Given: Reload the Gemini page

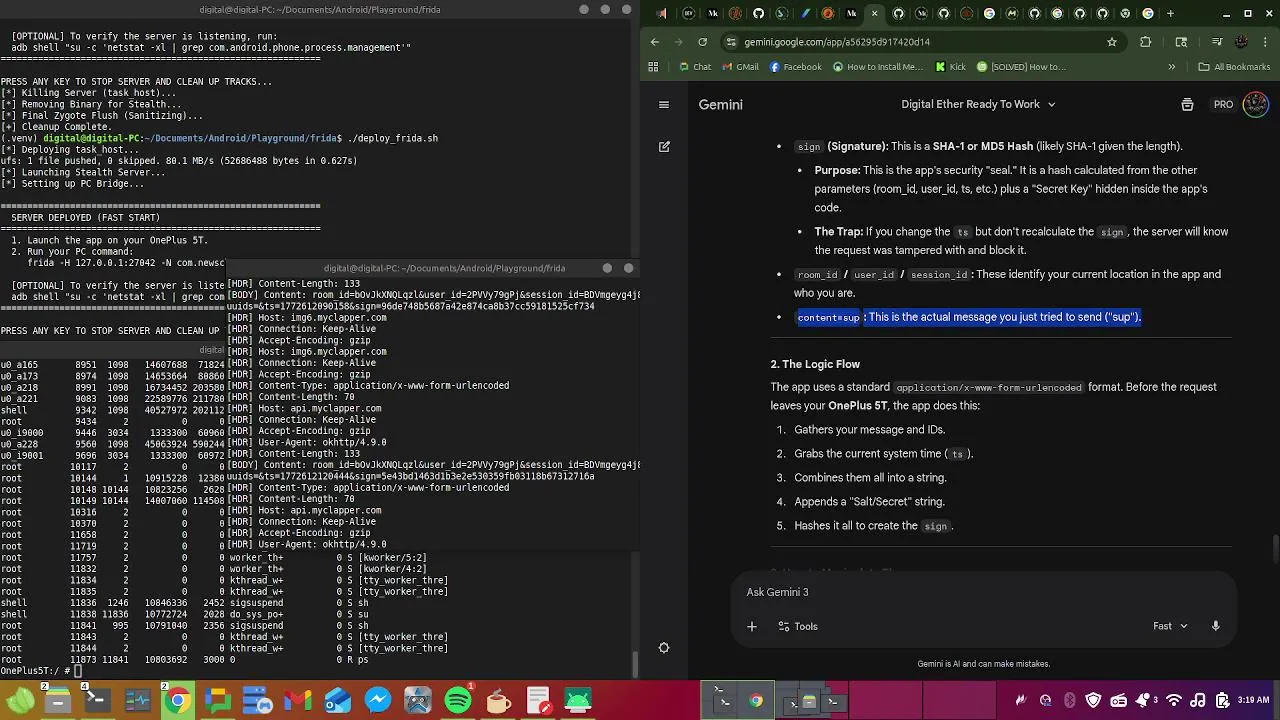Looking at the screenshot, I should click(x=703, y=42).
